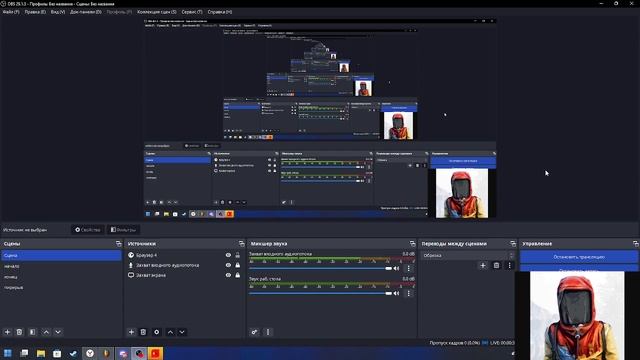The height and width of the screenshot is (360, 640).
Task: Select the Браузер 4 source row
Action: tap(184, 255)
